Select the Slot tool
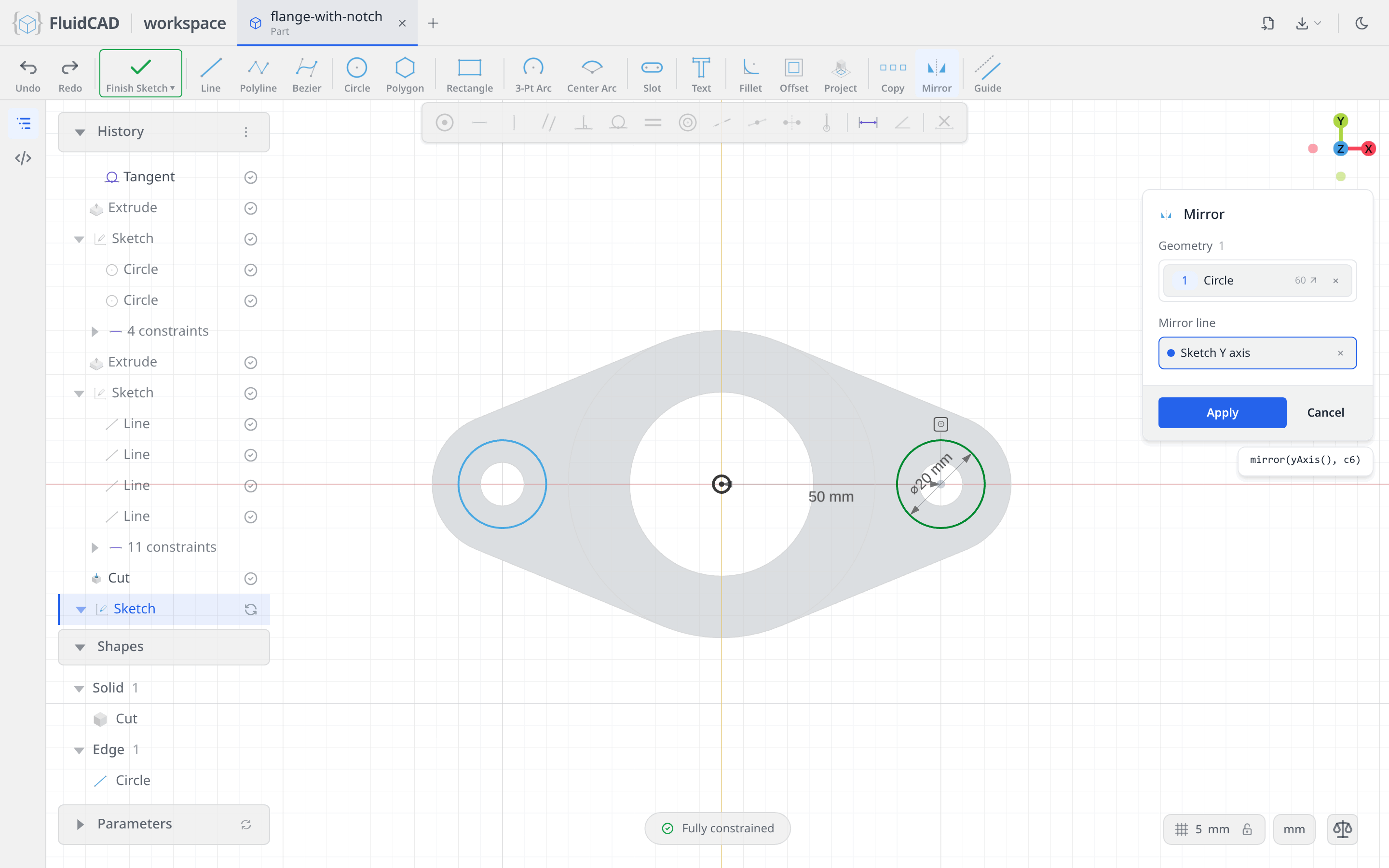 click(652, 75)
